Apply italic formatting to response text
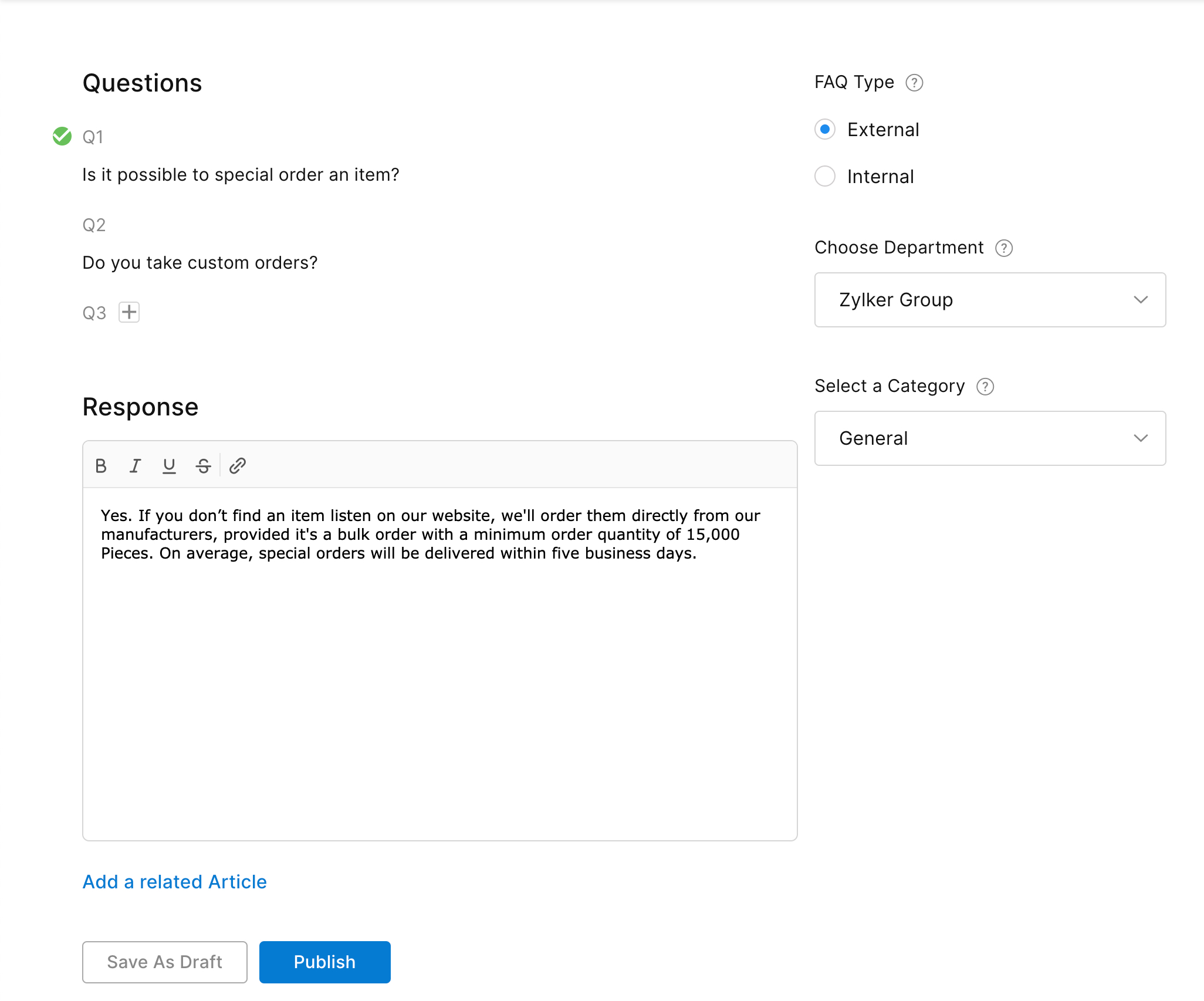This screenshot has width=1204, height=1001. pos(135,466)
